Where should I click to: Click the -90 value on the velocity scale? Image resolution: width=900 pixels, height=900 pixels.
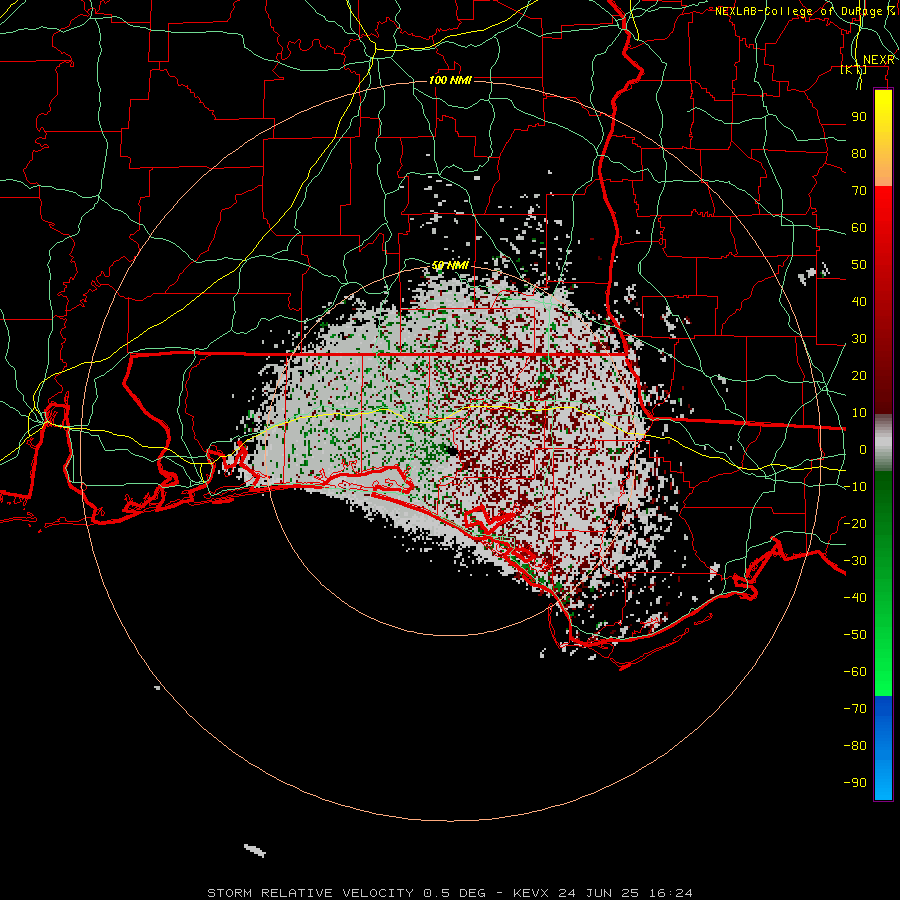click(855, 782)
